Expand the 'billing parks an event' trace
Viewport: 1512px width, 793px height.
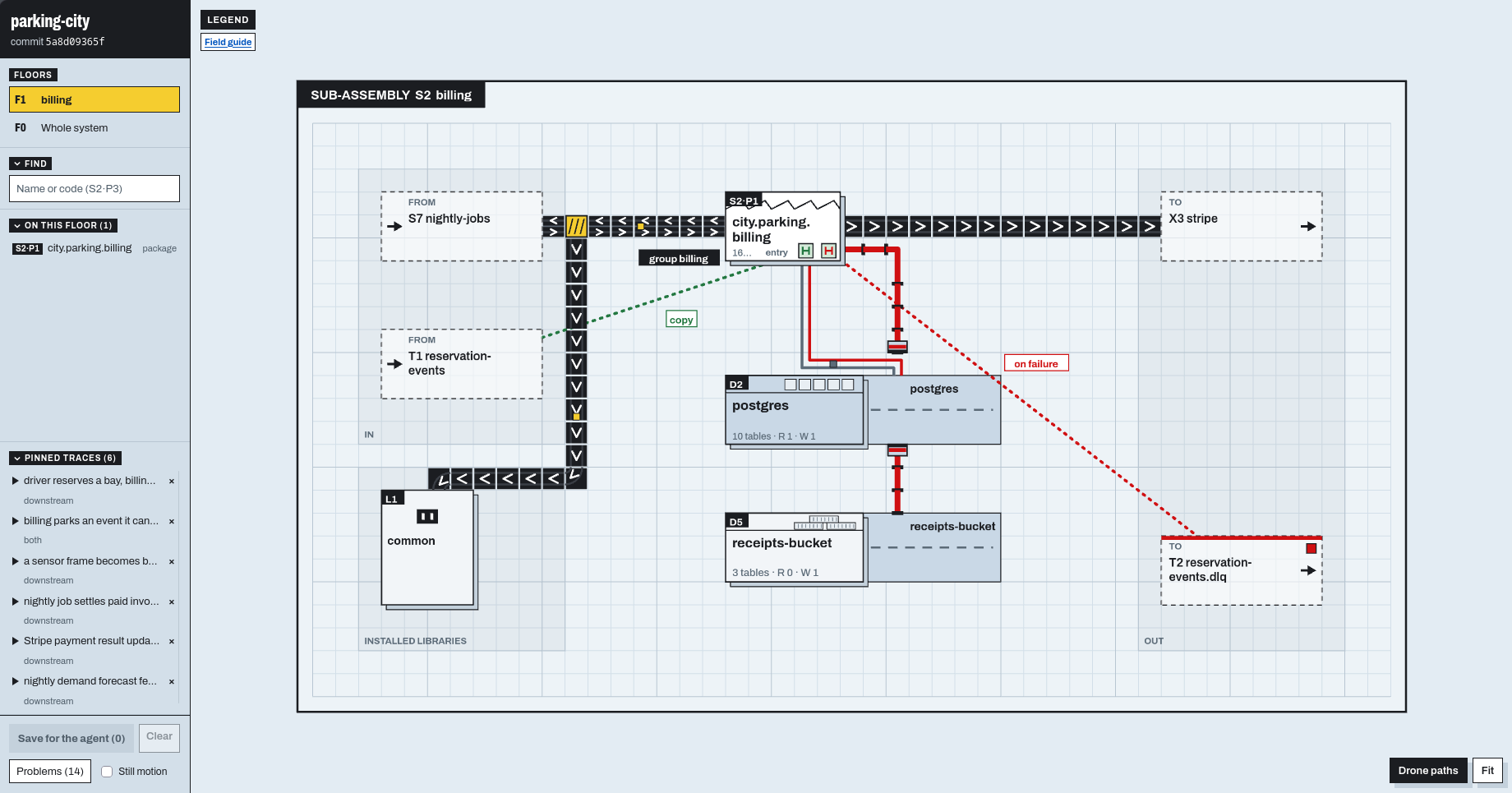(x=16, y=521)
